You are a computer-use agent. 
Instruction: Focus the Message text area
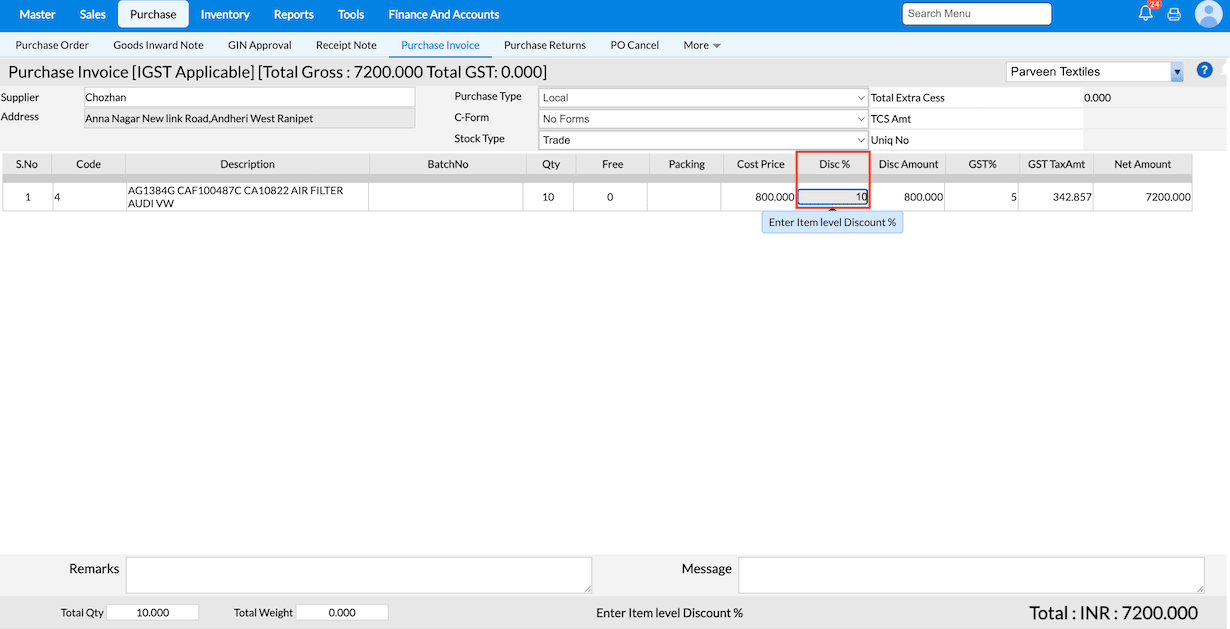coord(970,575)
